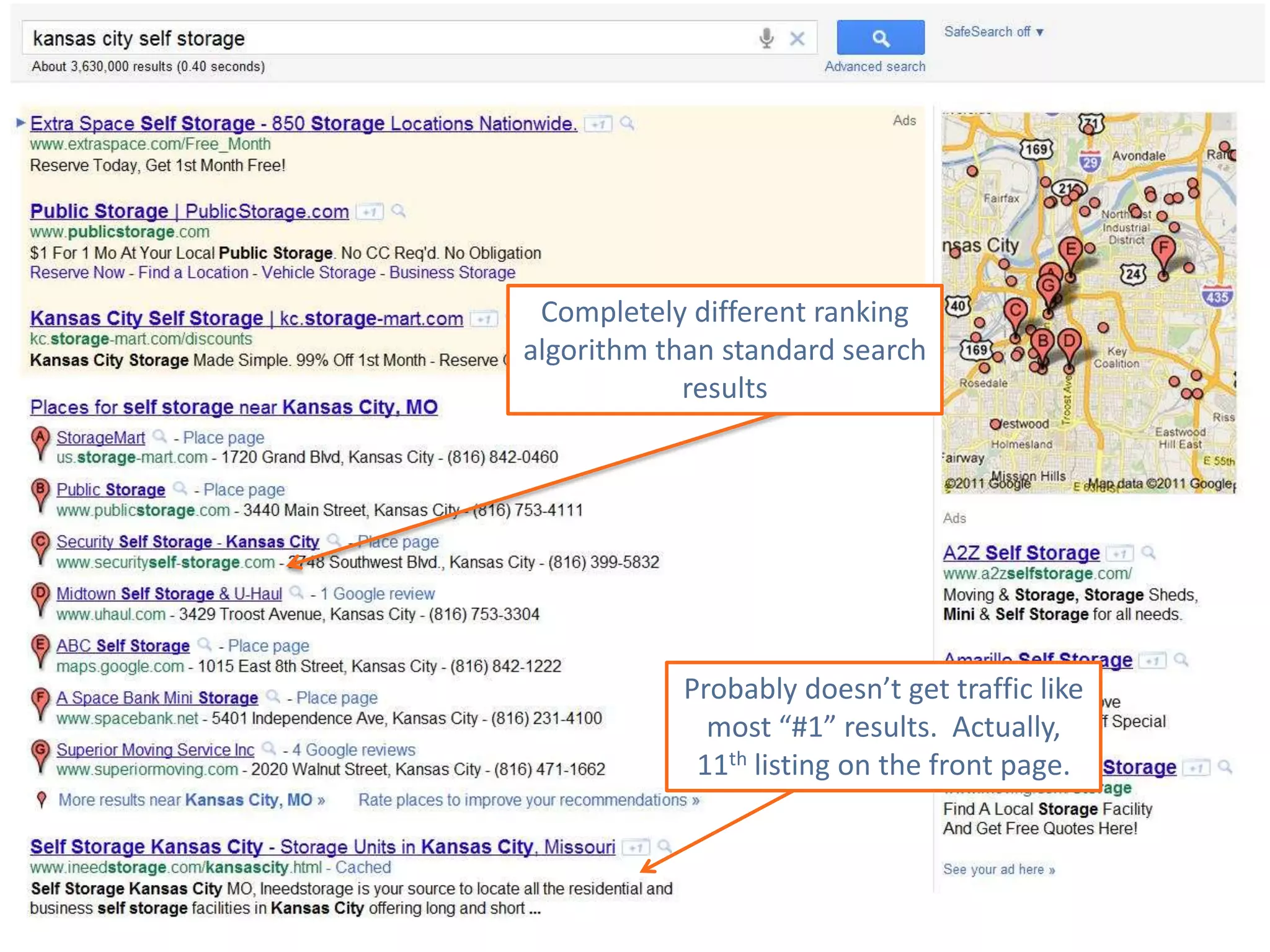Image resolution: width=1270 pixels, height=952 pixels.
Task: Open StorageMart Place page
Action: click(x=223, y=438)
